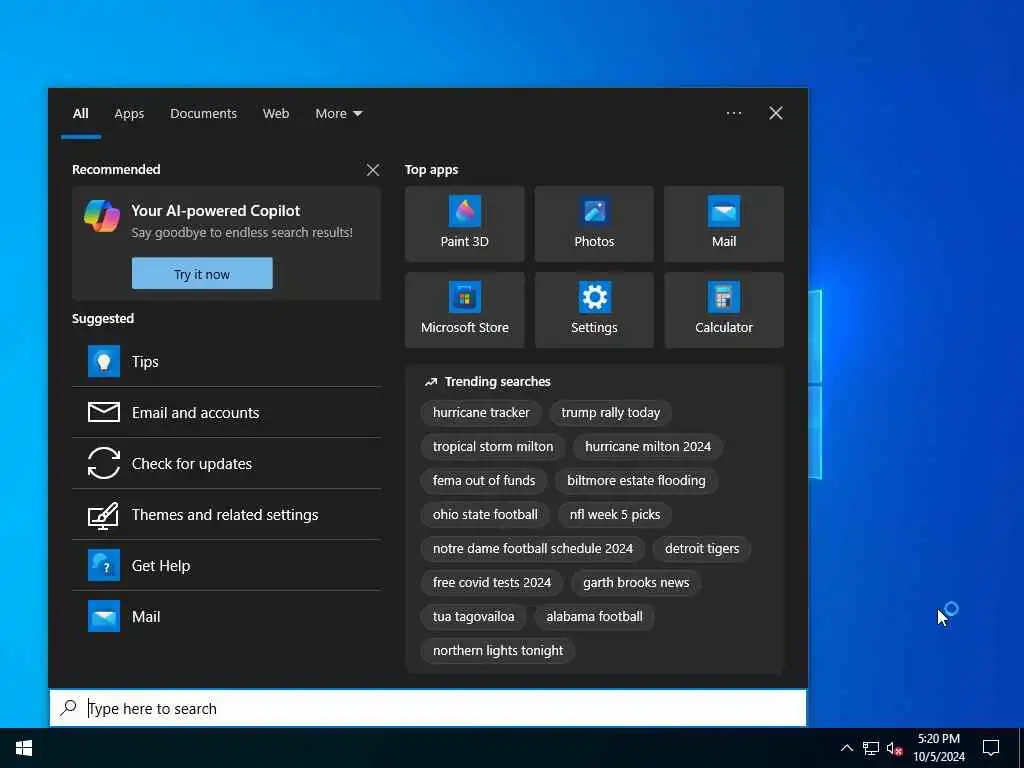The width and height of the screenshot is (1024, 768).
Task: Focus the Type here to search field
Action: 428,708
